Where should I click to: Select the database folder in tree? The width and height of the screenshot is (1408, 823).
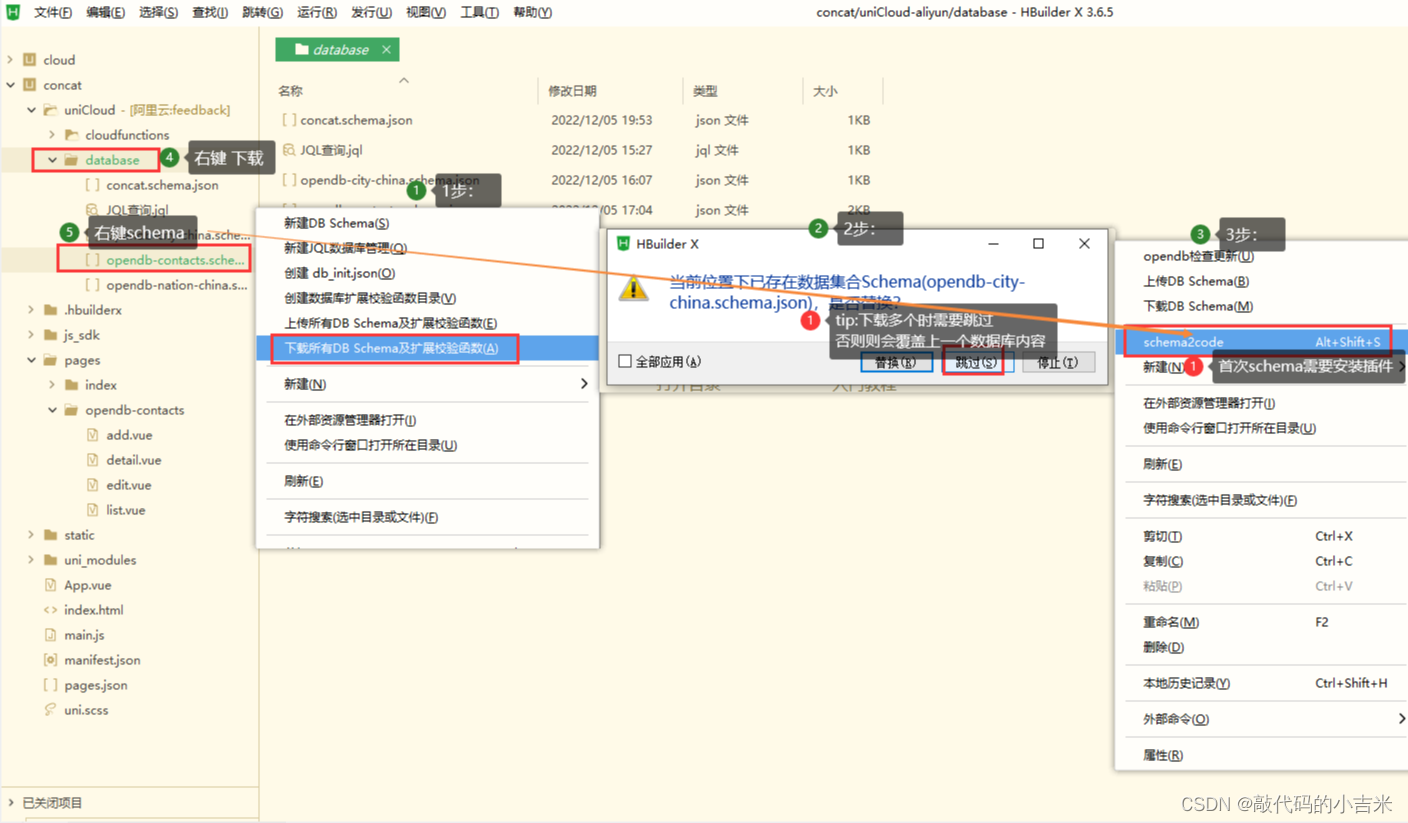[x=112, y=160]
